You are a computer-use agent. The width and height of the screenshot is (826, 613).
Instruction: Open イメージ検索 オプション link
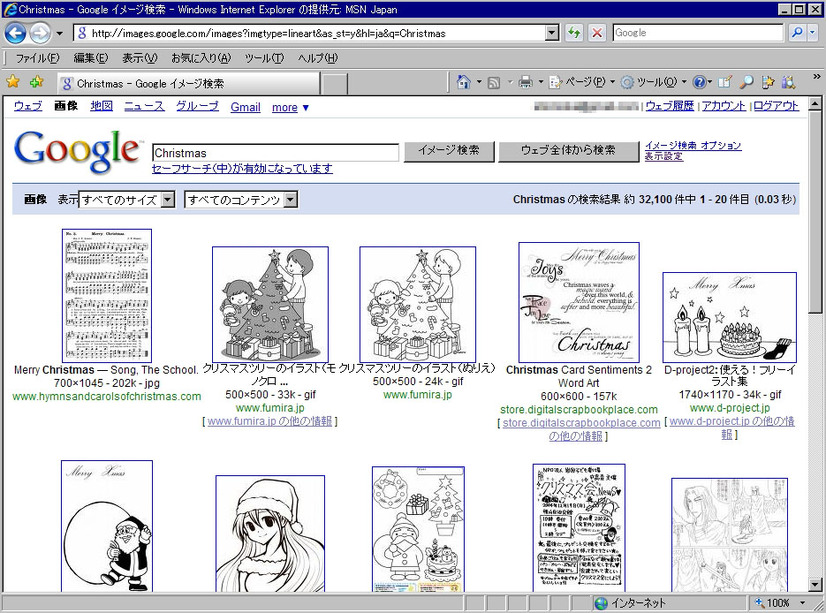(693, 145)
